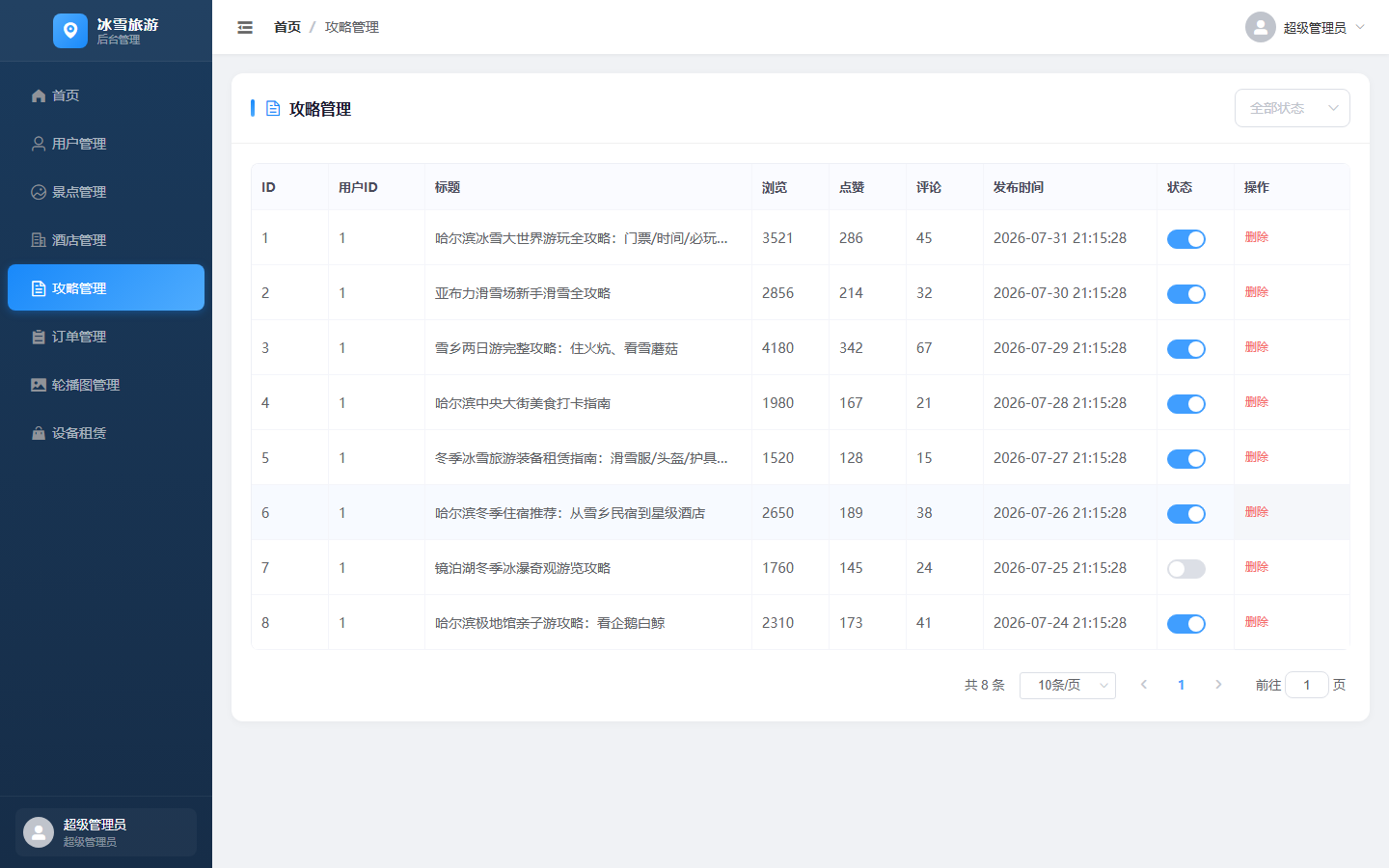The height and width of the screenshot is (868, 1389).
Task: Toggle status switch for 亚布力滑雪场新手滑雪全攻略
Action: point(1186,294)
